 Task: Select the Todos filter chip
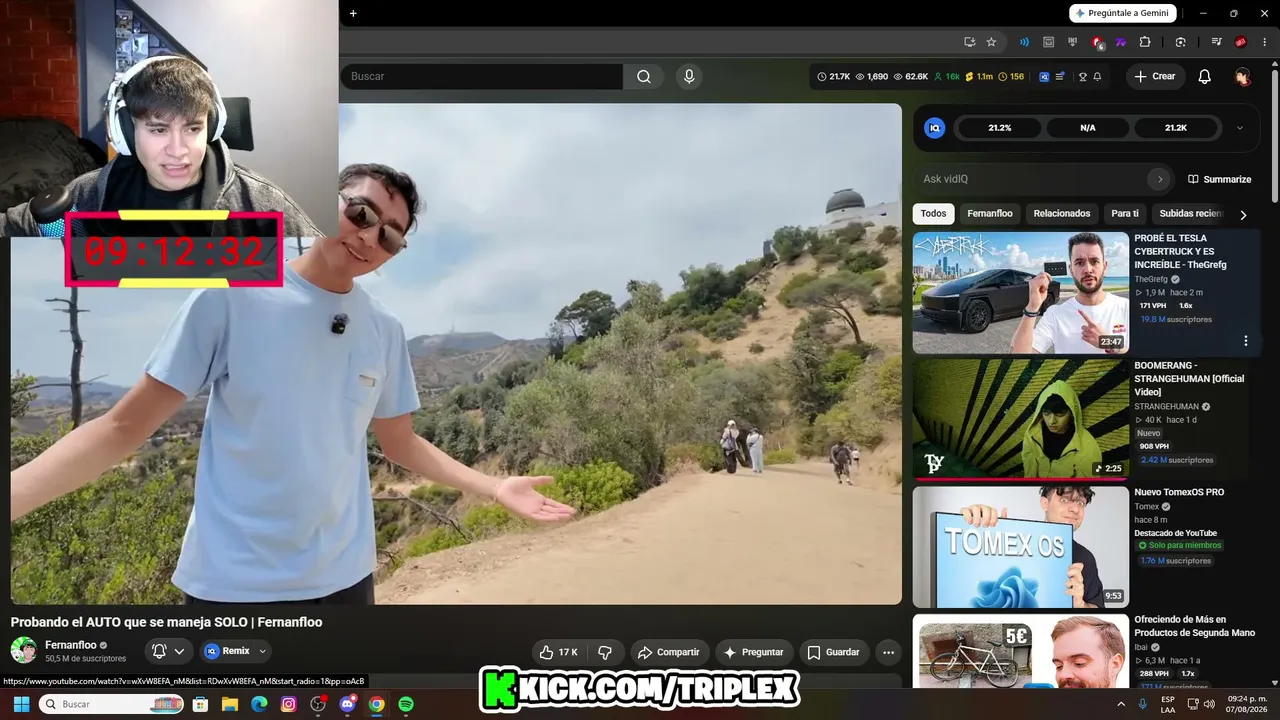click(933, 214)
